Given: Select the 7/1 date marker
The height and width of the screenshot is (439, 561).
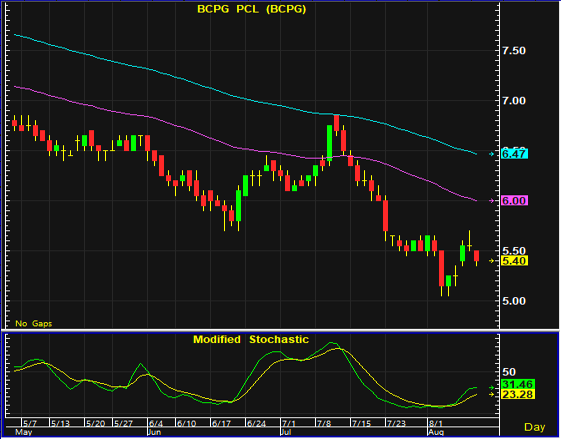Looking at the screenshot, I should click(x=289, y=424).
